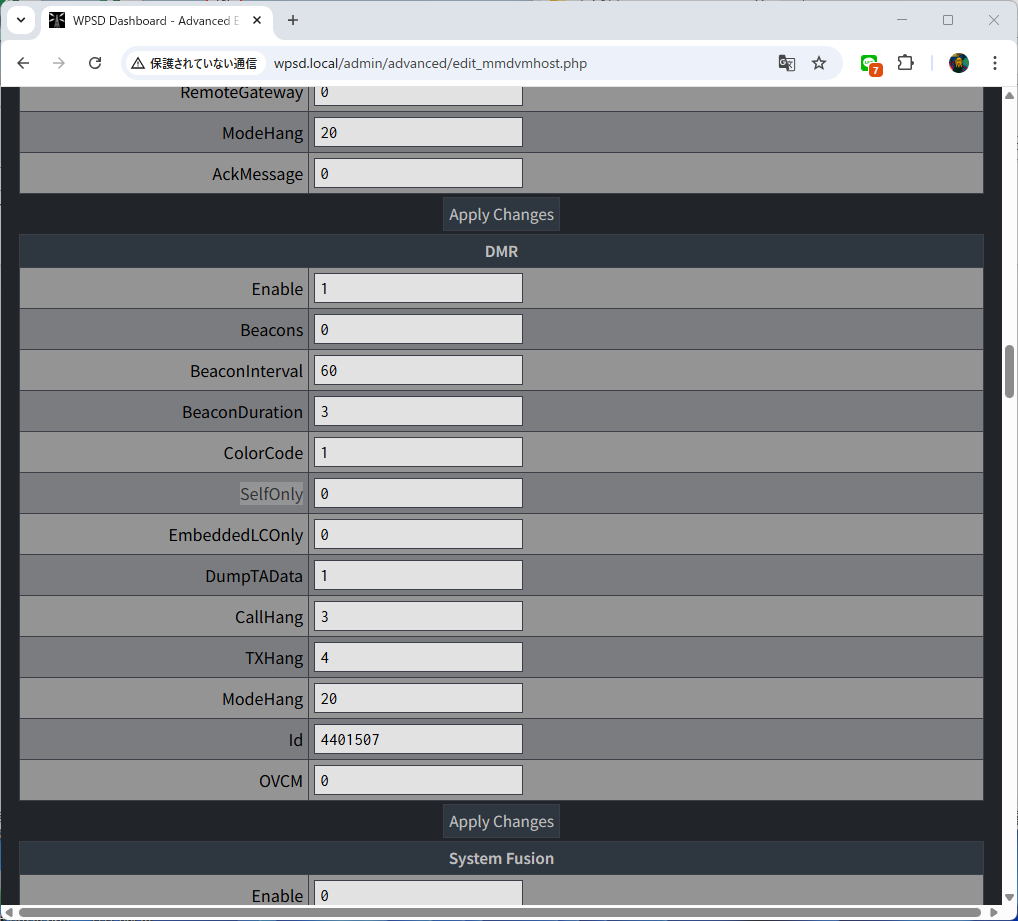Viewport: 1018px width, 921px height.
Task: Close the WPSD Dashboard tab
Action: tap(259, 20)
